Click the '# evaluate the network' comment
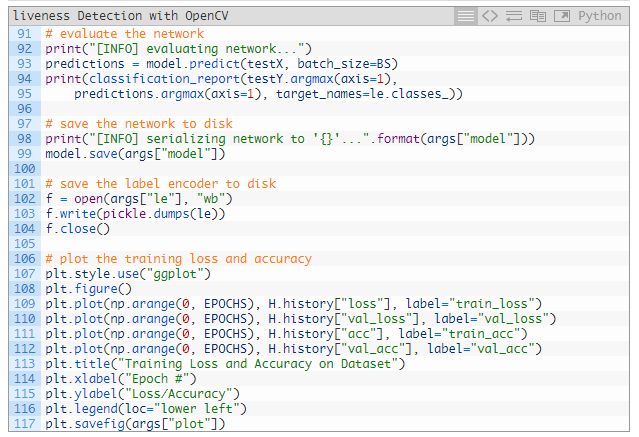The height and width of the screenshot is (437, 639). [124, 33]
